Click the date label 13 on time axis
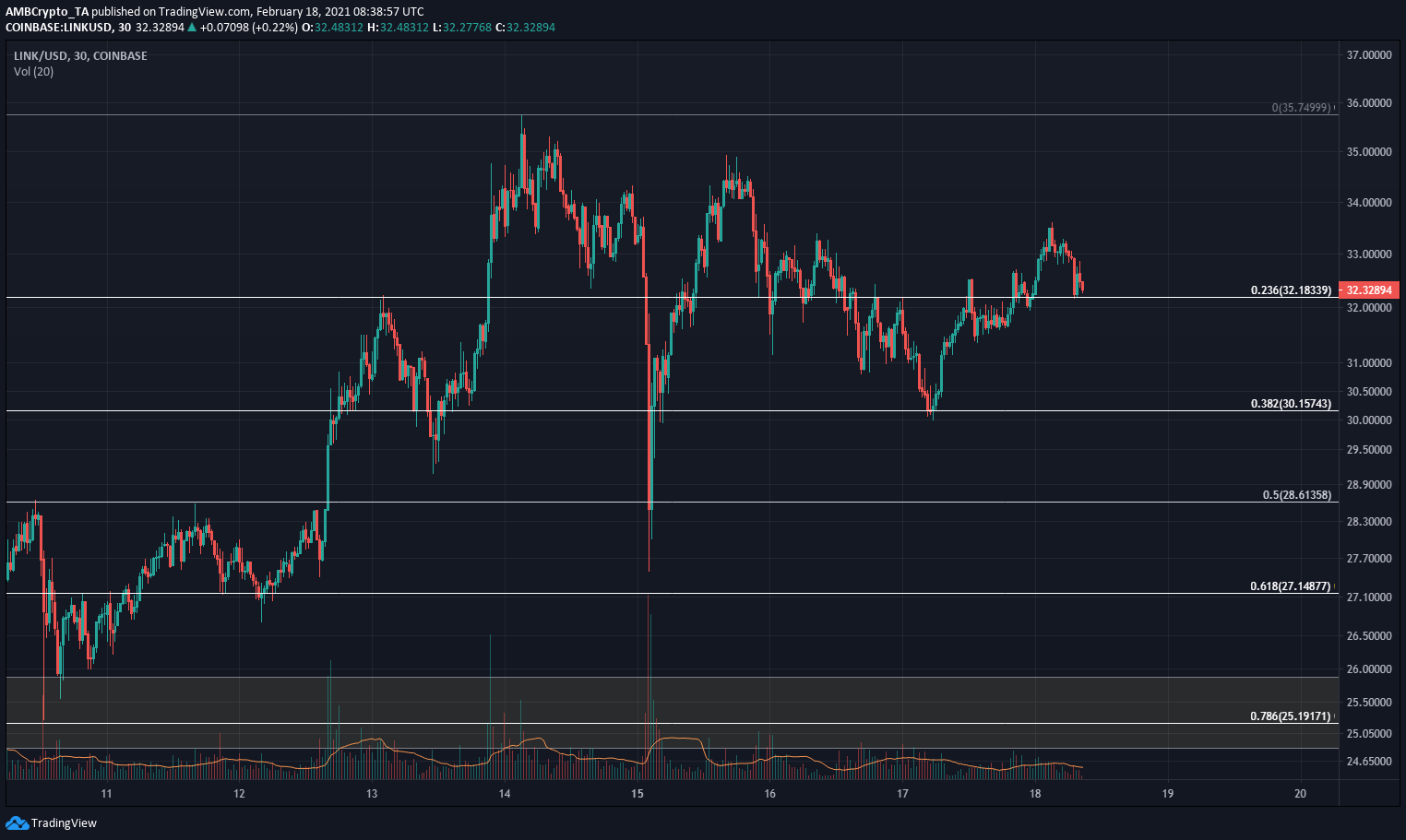Image resolution: width=1406 pixels, height=840 pixels. 372,794
